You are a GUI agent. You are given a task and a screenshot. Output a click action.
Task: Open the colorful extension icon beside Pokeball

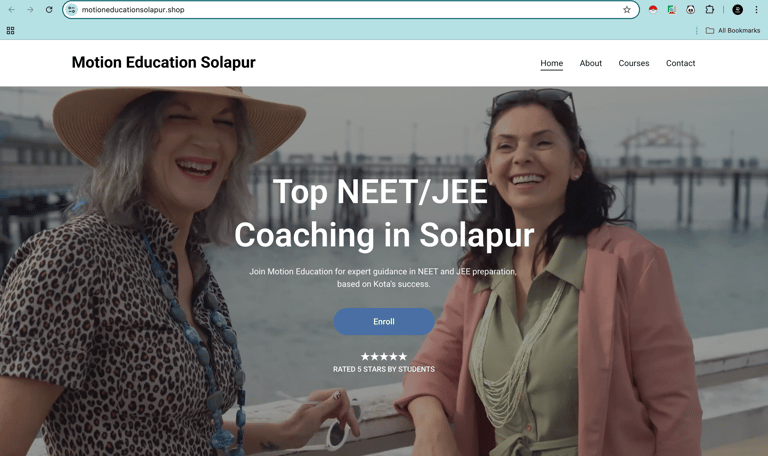(x=672, y=9)
